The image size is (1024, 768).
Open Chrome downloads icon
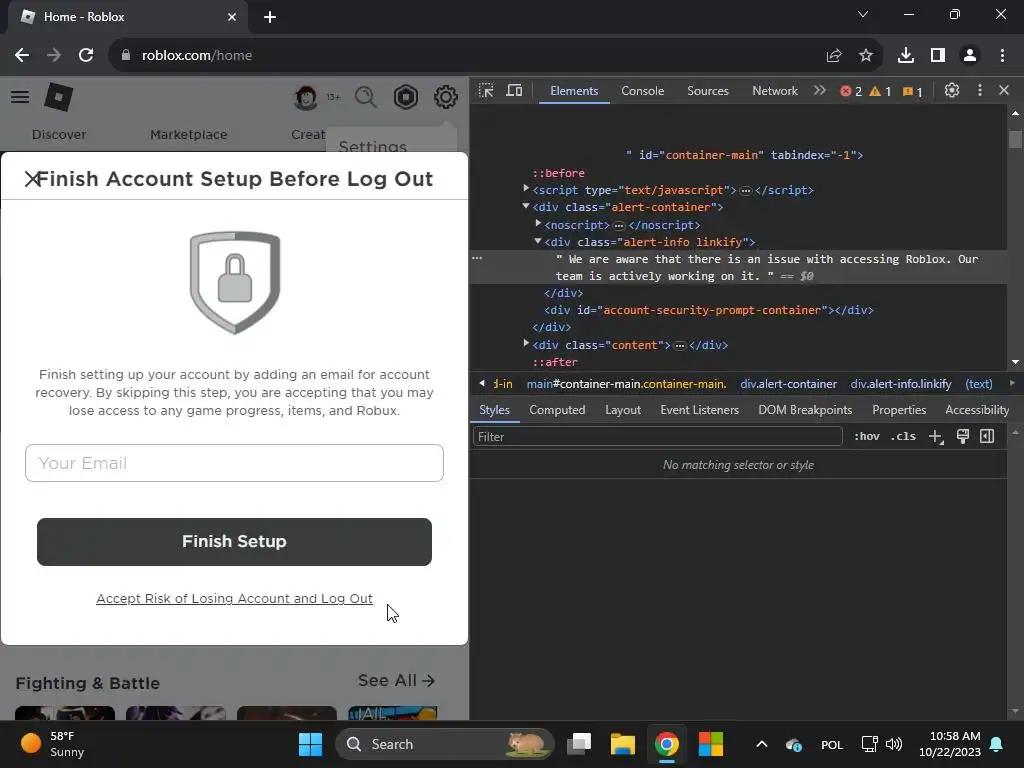[906, 56]
